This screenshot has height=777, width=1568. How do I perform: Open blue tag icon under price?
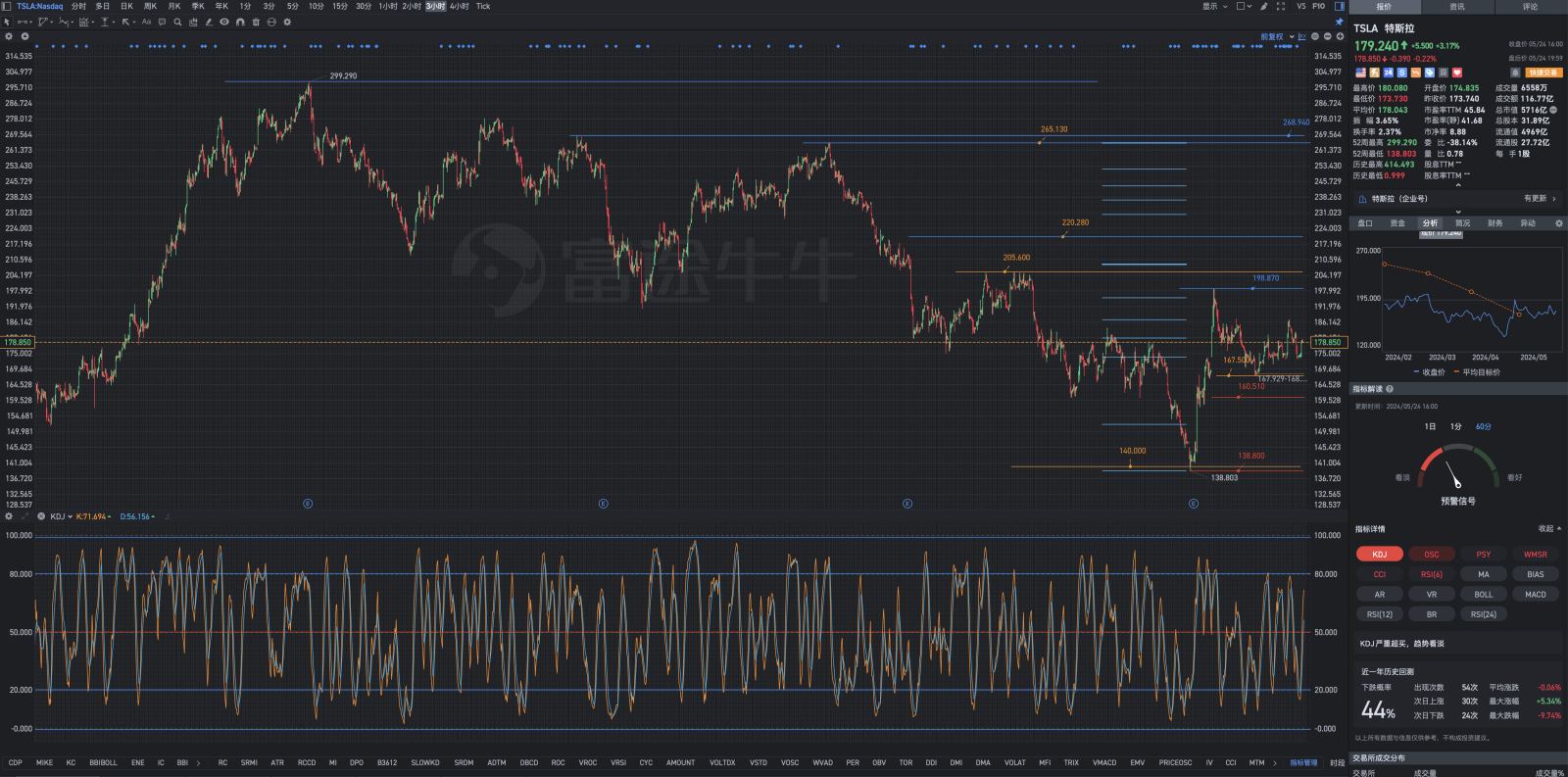point(1429,73)
